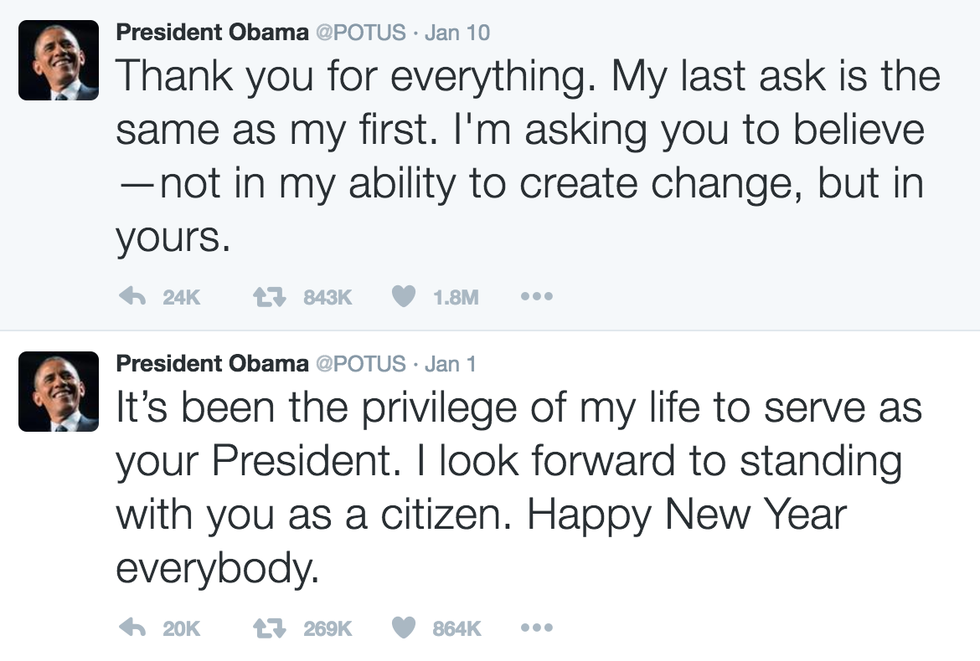Image resolution: width=980 pixels, height=661 pixels.
Task: Open more options on Jan 10 tweet
Action: [x=537, y=297]
